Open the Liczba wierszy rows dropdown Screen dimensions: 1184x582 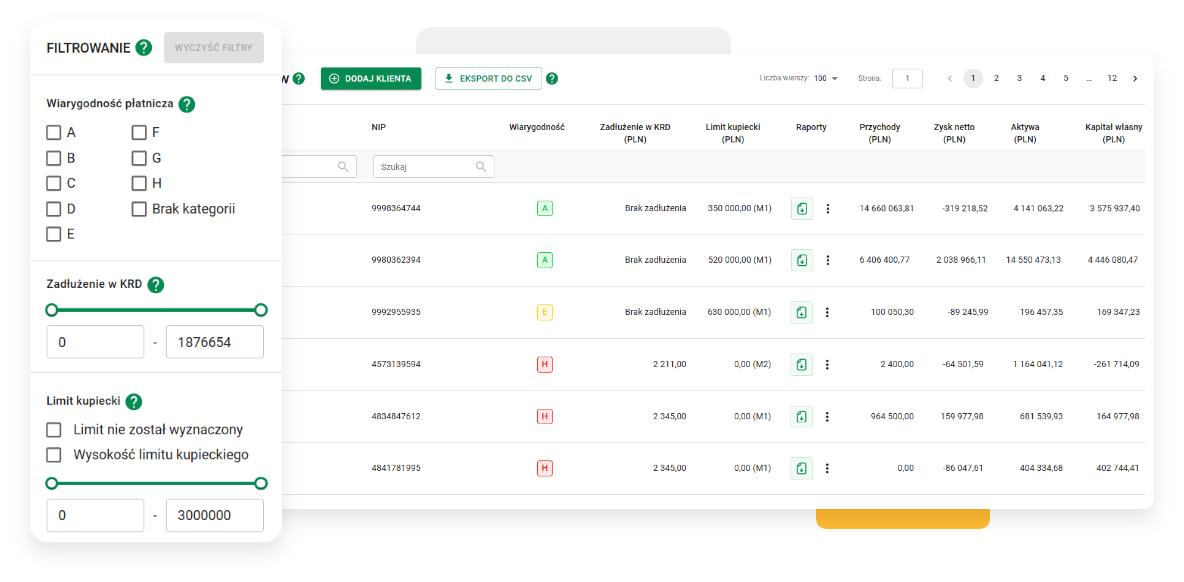[x=826, y=78]
